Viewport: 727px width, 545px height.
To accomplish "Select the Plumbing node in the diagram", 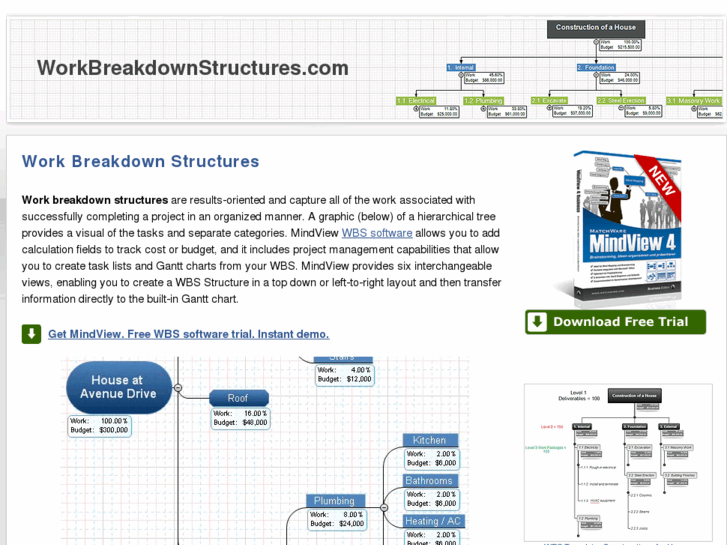I will pyautogui.click(x=336, y=501).
